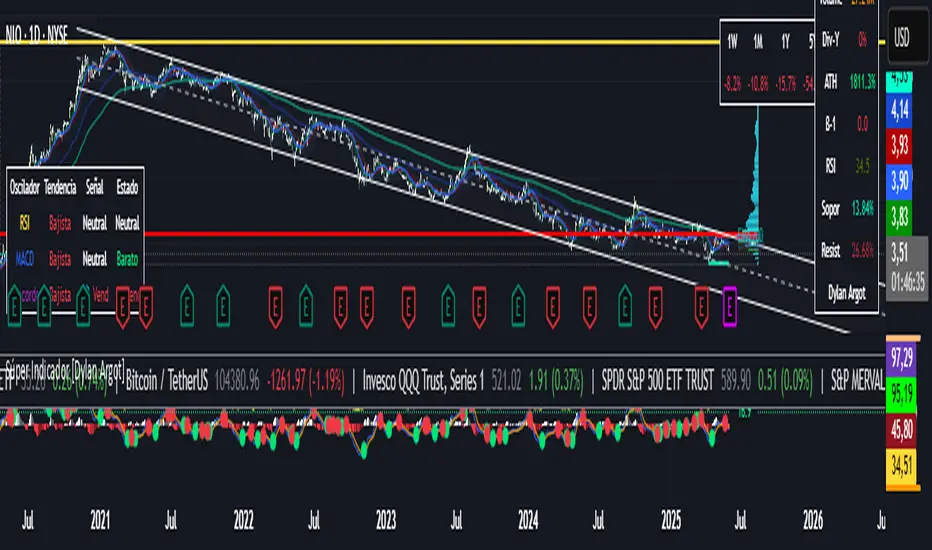
Task: Click the 4,14 blue price label
Action: 899,111
